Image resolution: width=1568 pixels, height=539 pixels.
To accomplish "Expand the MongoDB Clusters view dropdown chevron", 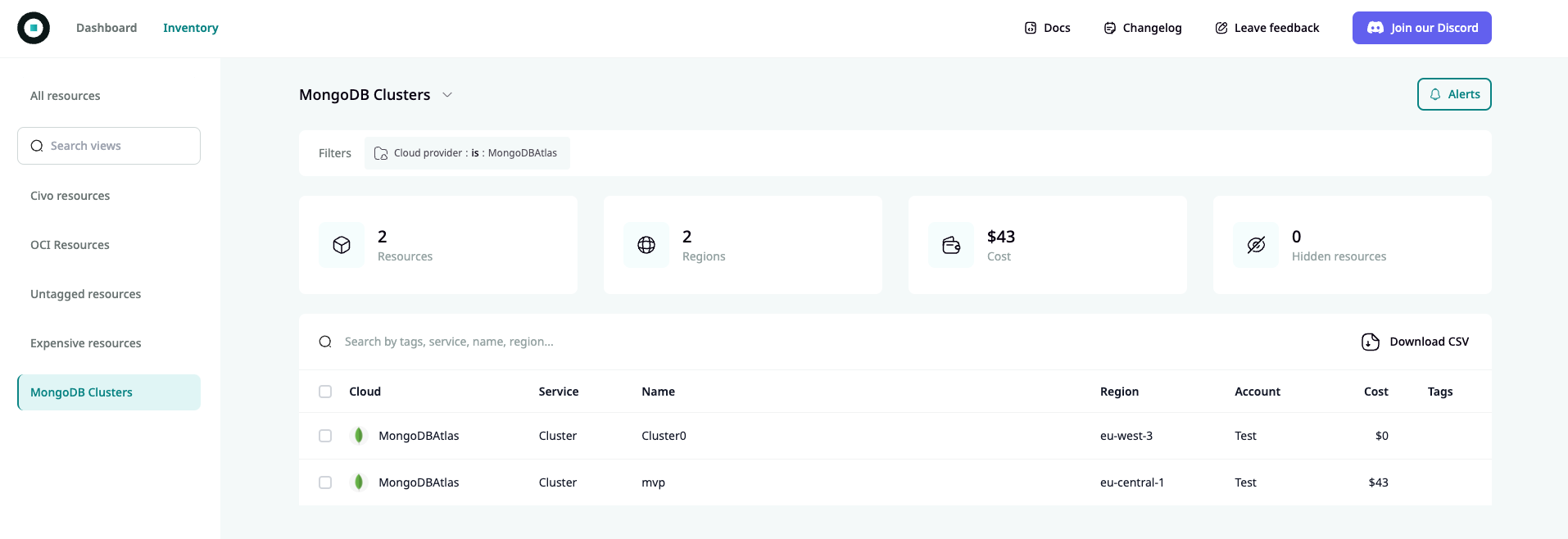I will 447,95.
